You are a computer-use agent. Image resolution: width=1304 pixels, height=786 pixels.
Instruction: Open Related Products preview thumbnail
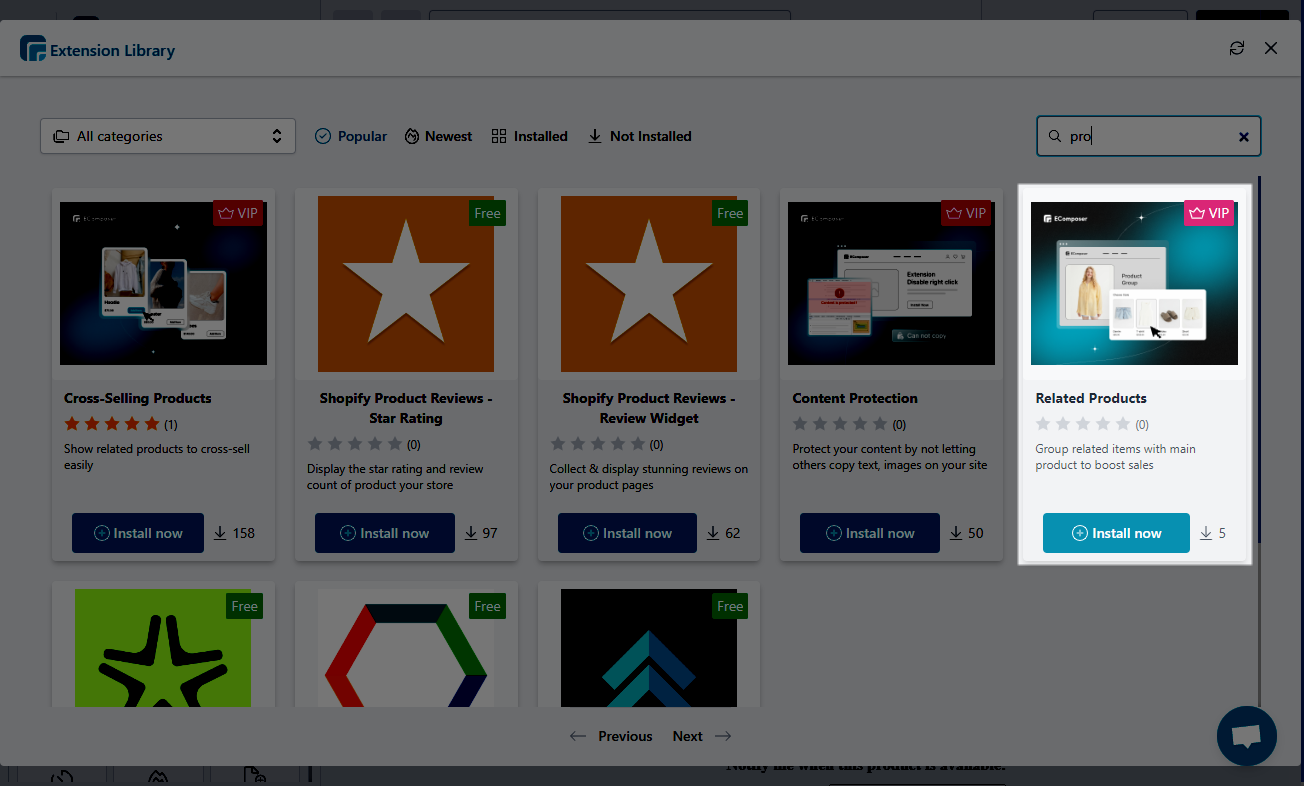point(1134,283)
